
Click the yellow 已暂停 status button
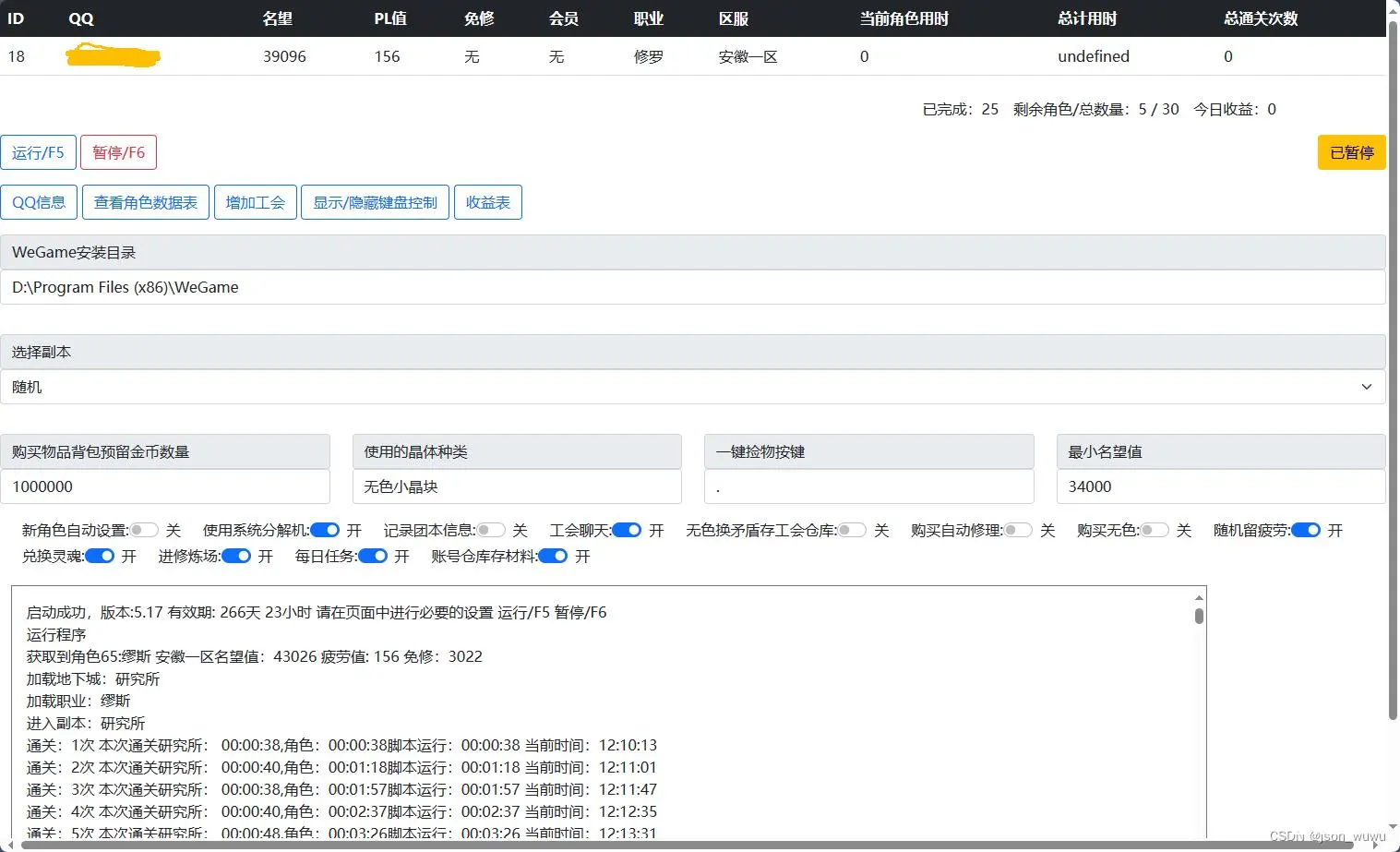coord(1351,152)
